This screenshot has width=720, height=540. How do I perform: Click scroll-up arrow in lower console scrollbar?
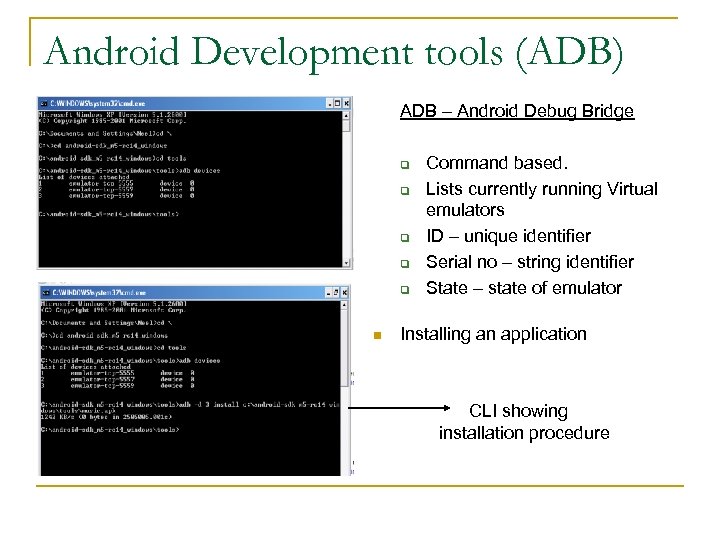pyautogui.click(x=344, y=304)
